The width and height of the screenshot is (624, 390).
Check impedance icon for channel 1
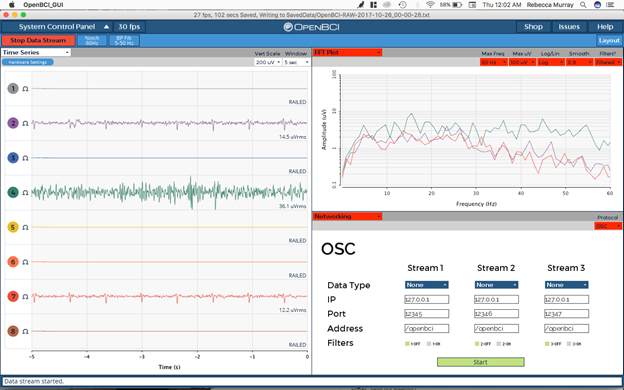[x=25, y=89]
